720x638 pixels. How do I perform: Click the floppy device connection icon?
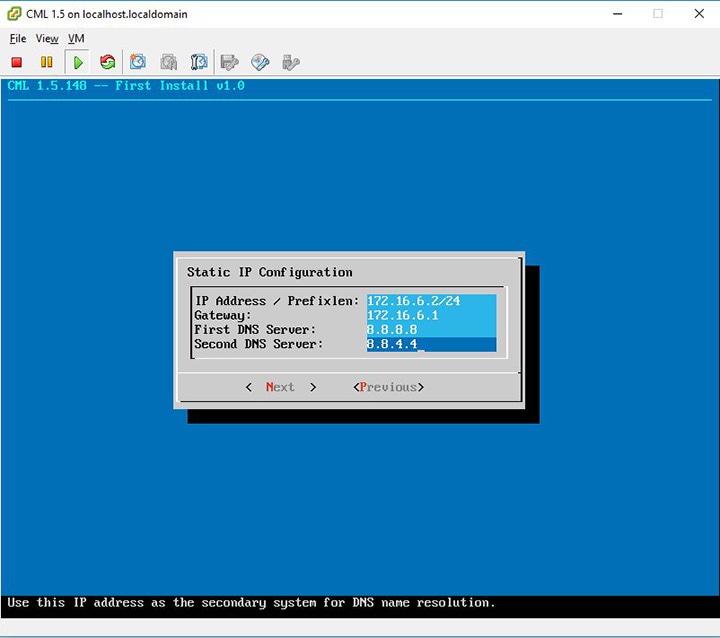coord(230,62)
